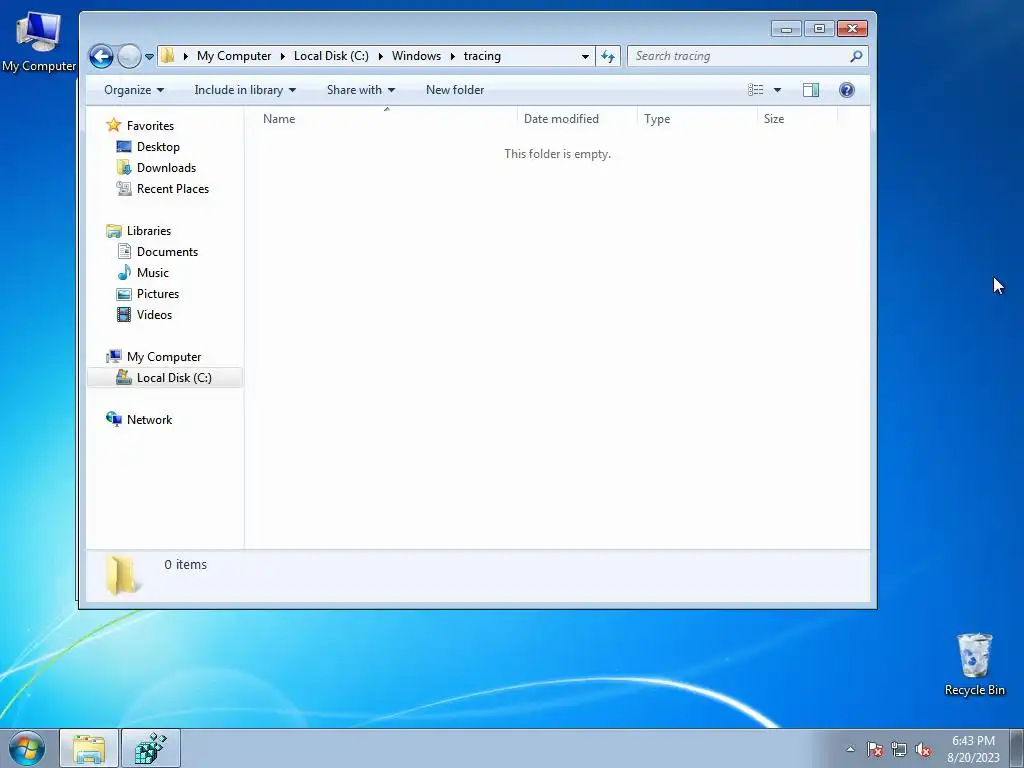Maximize the Explorer window
Viewport: 1024px width, 768px height.
[x=819, y=29]
